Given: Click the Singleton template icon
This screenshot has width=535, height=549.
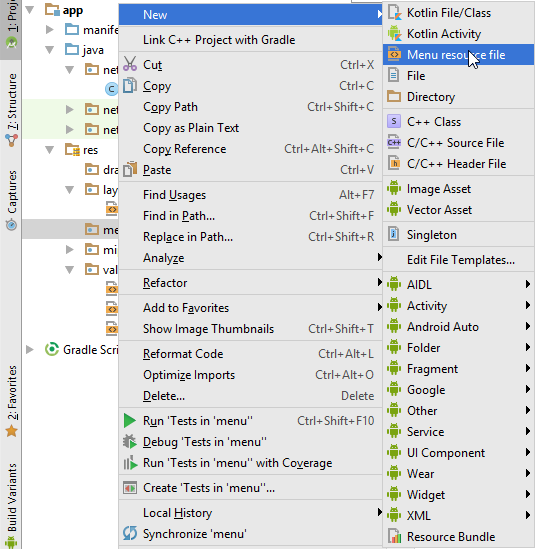Looking at the screenshot, I should [394, 234].
